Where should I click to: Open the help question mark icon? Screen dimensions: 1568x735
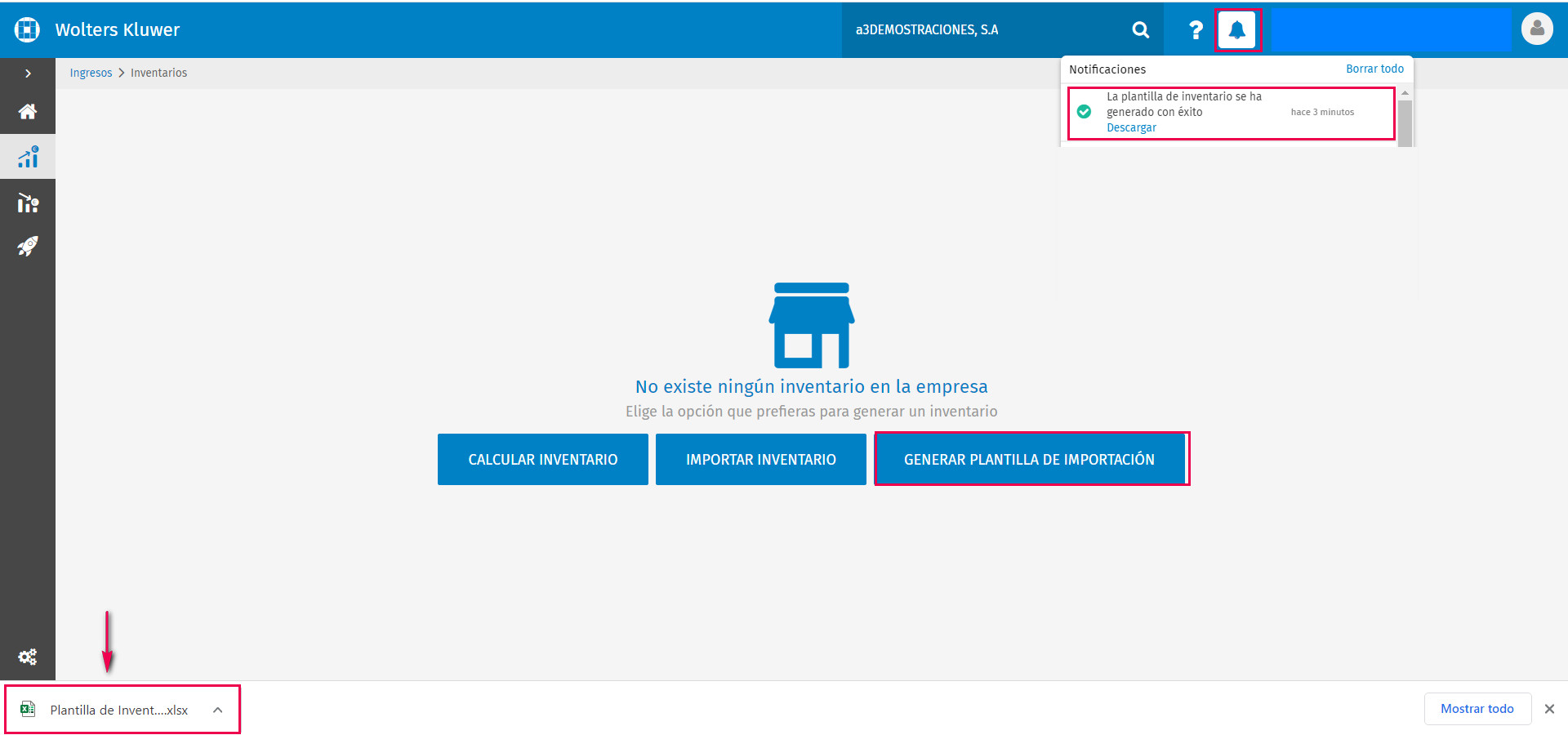(1196, 30)
